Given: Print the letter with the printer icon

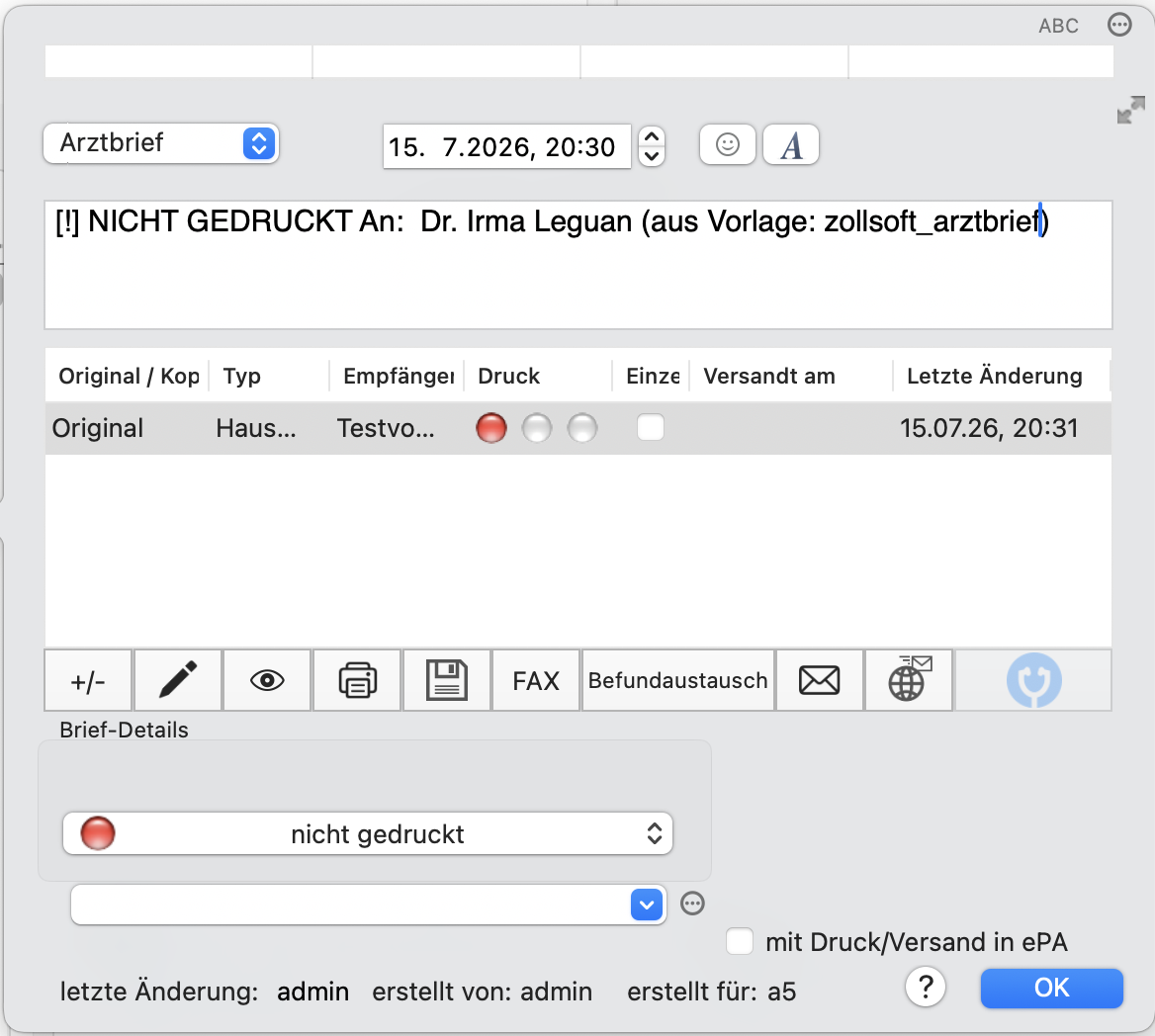Looking at the screenshot, I should tap(357, 680).
